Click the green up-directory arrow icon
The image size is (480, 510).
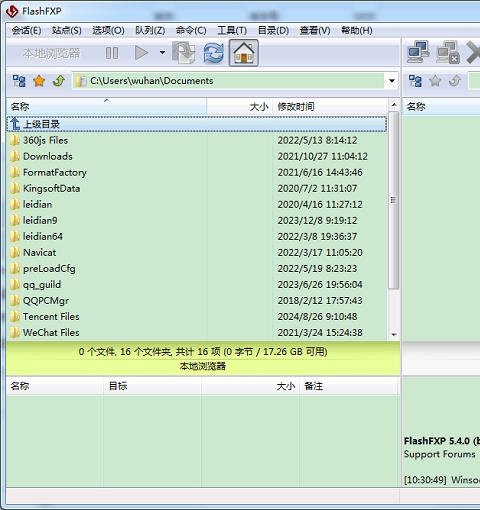click(59, 81)
